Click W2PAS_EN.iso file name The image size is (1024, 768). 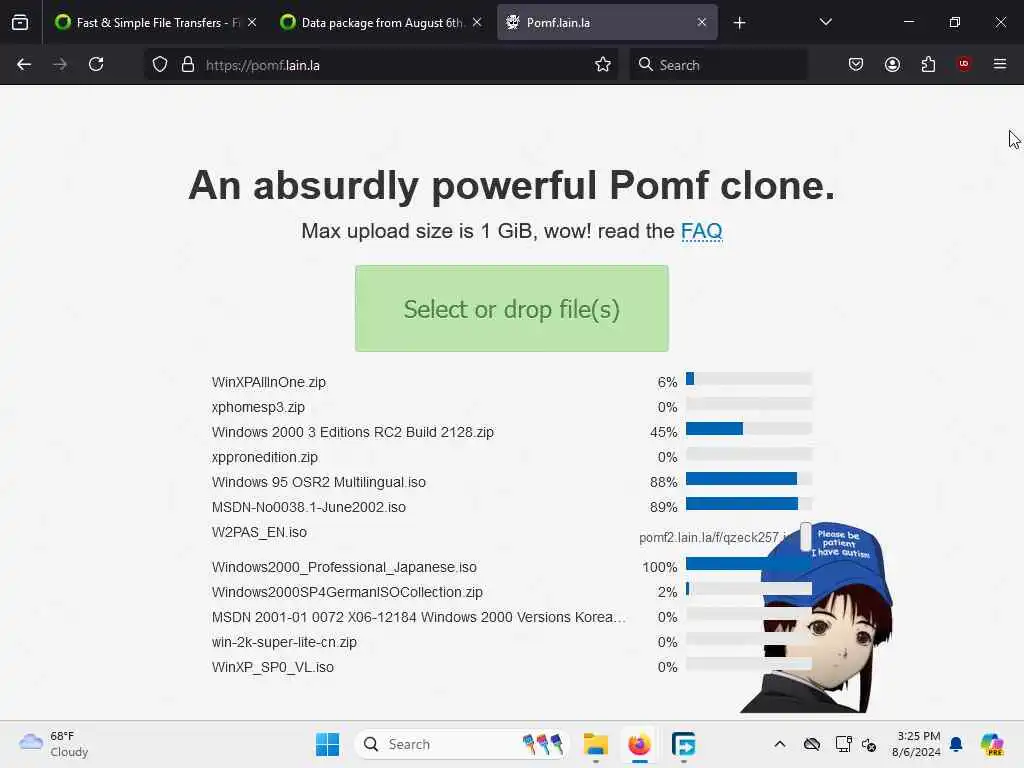[259, 532]
